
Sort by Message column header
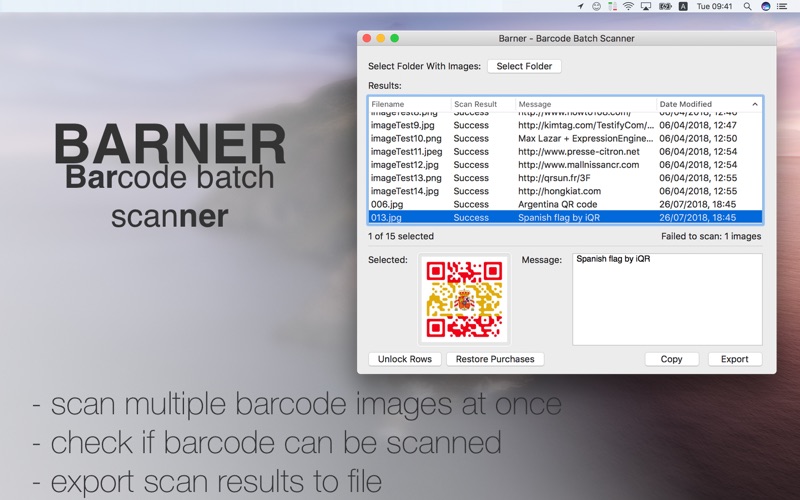tap(586, 104)
